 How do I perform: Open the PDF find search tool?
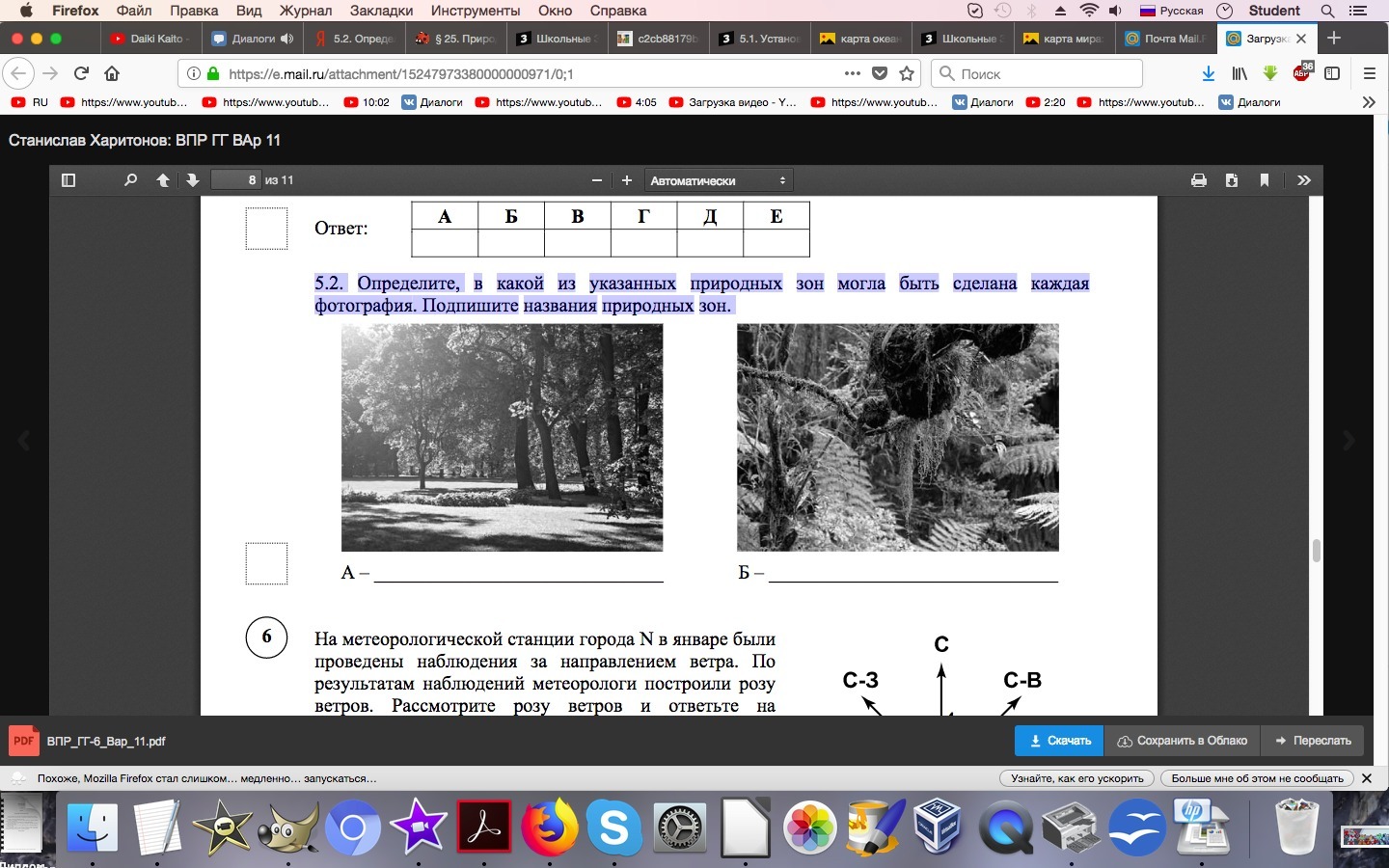coord(130,180)
